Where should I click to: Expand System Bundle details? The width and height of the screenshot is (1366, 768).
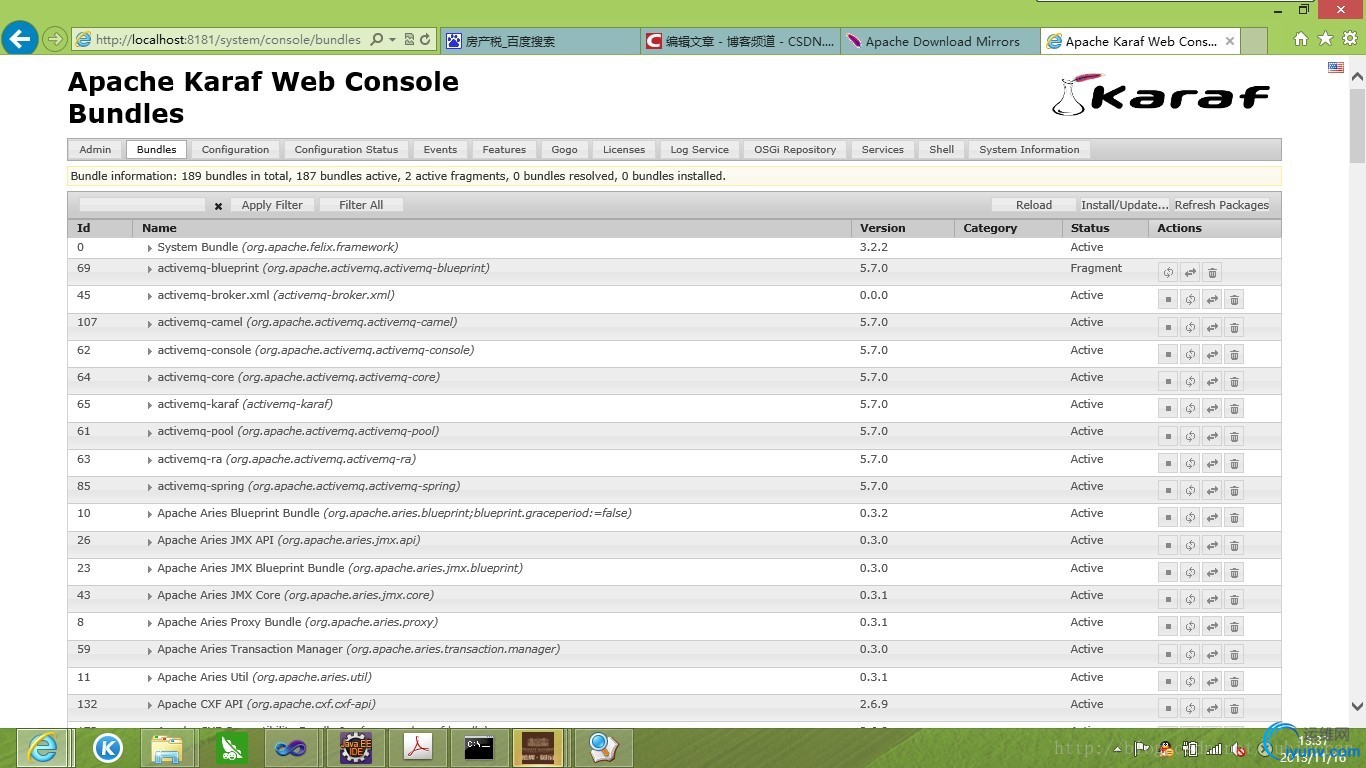point(149,248)
